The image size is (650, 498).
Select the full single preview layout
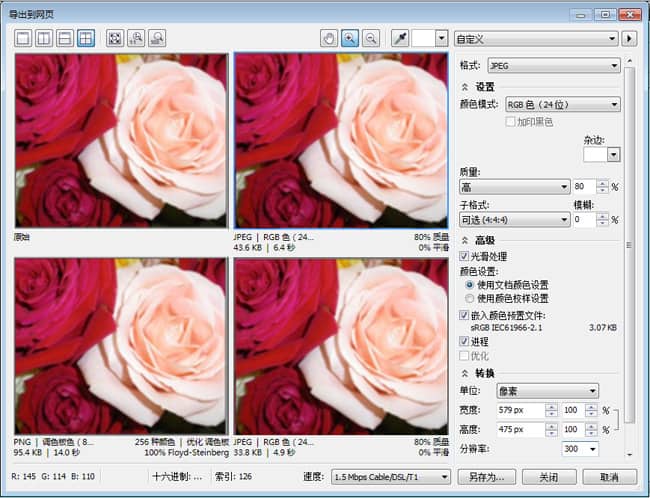[23, 39]
